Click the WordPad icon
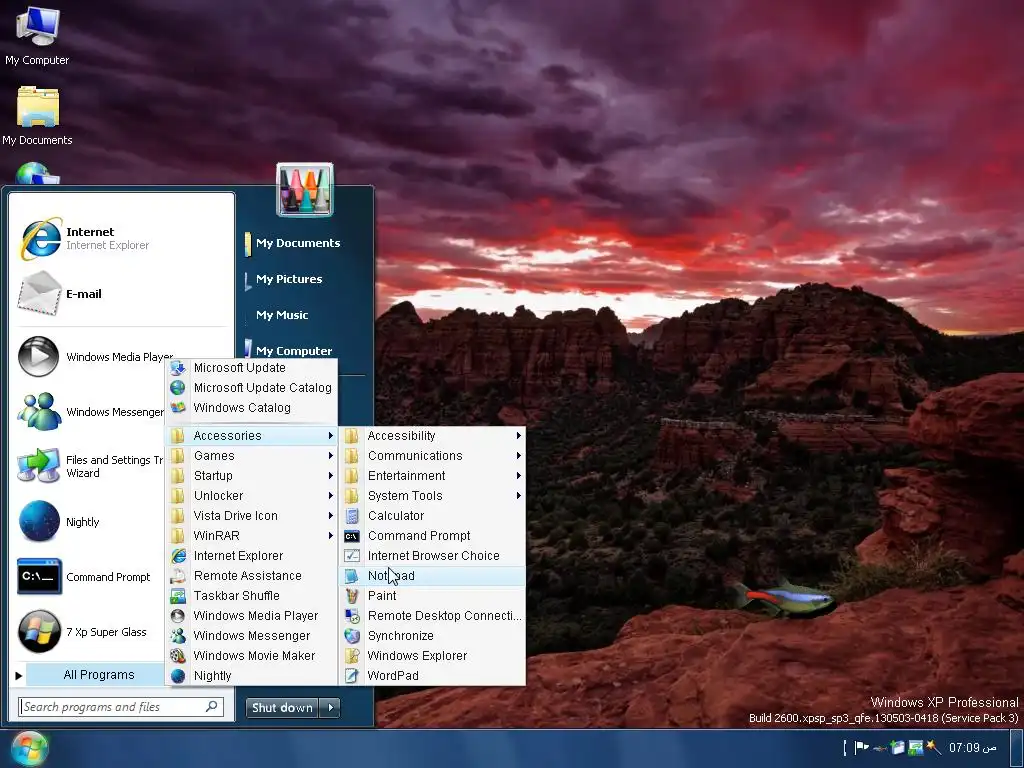Viewport: 1024px width, 768px height. click(x=352, y=675)
